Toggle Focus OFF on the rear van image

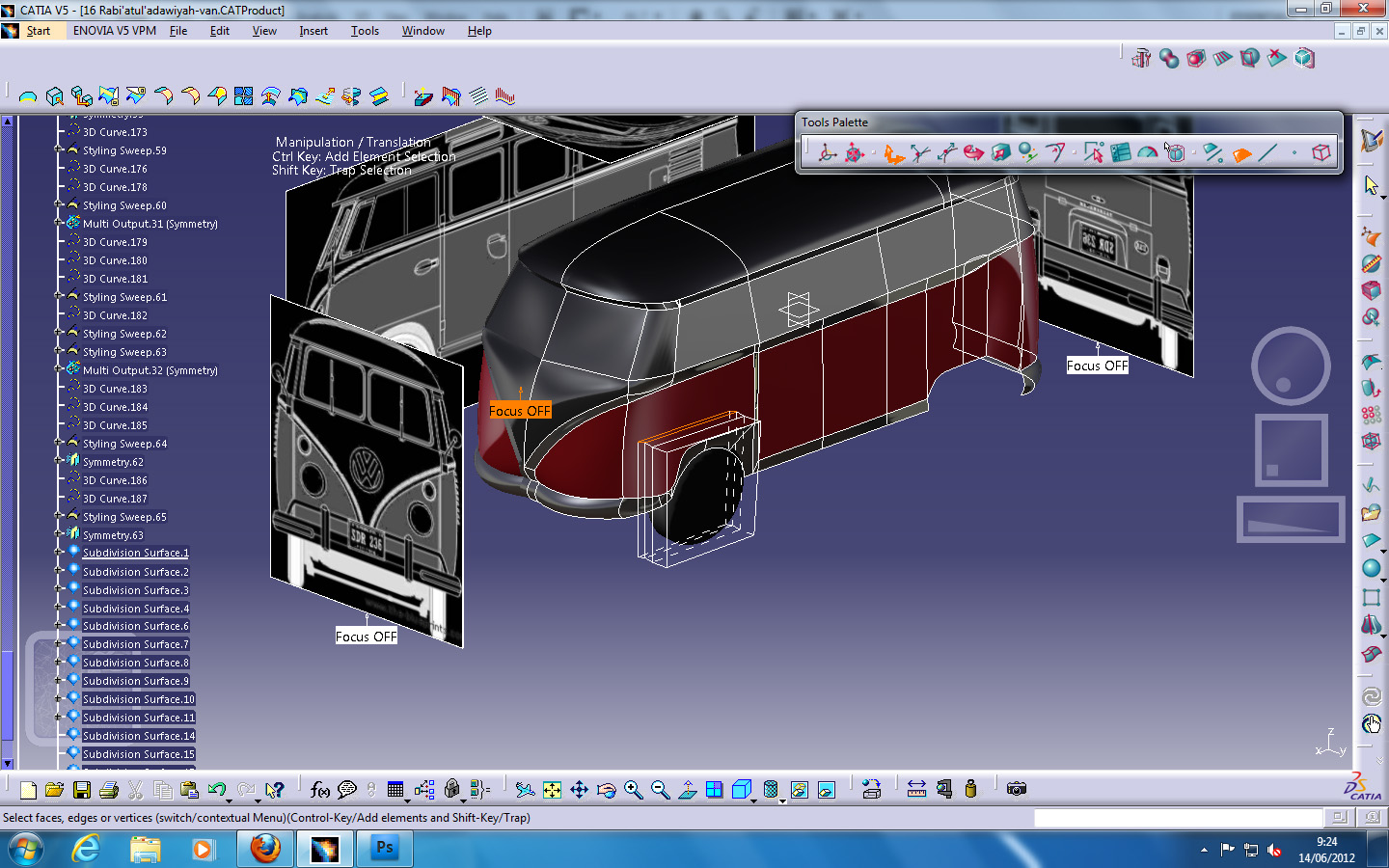click(1097, 366)
